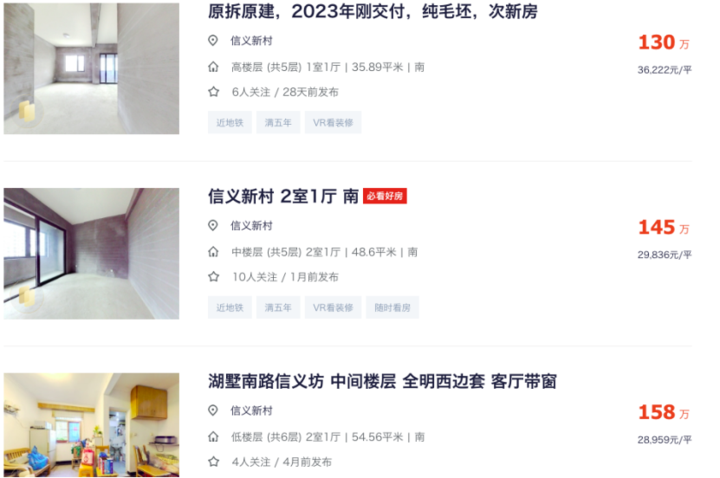Click star follow icon next to 10人关注
This screenshot has height=478, width=720.
[x=213, y=277]
